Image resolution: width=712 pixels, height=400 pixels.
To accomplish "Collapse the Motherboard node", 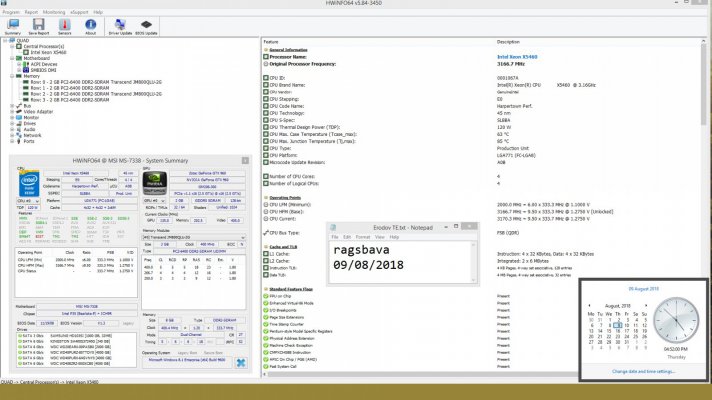I will pos(12,58).
